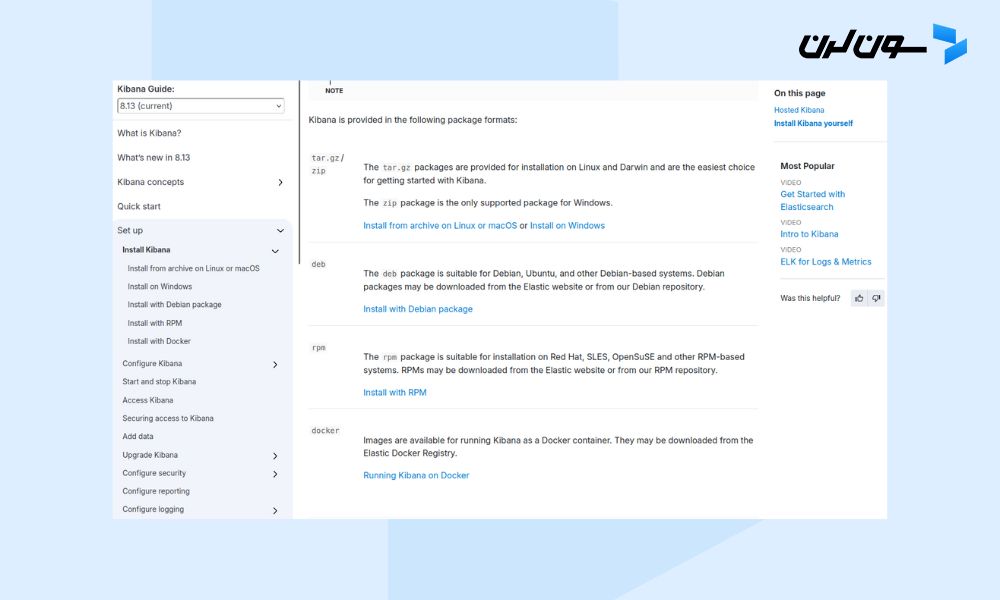This screenshot has width=1000, height=600.
Task: Open Get Started with Elasticsearch video
Action: pyautogui.click(x=812, y=201)
